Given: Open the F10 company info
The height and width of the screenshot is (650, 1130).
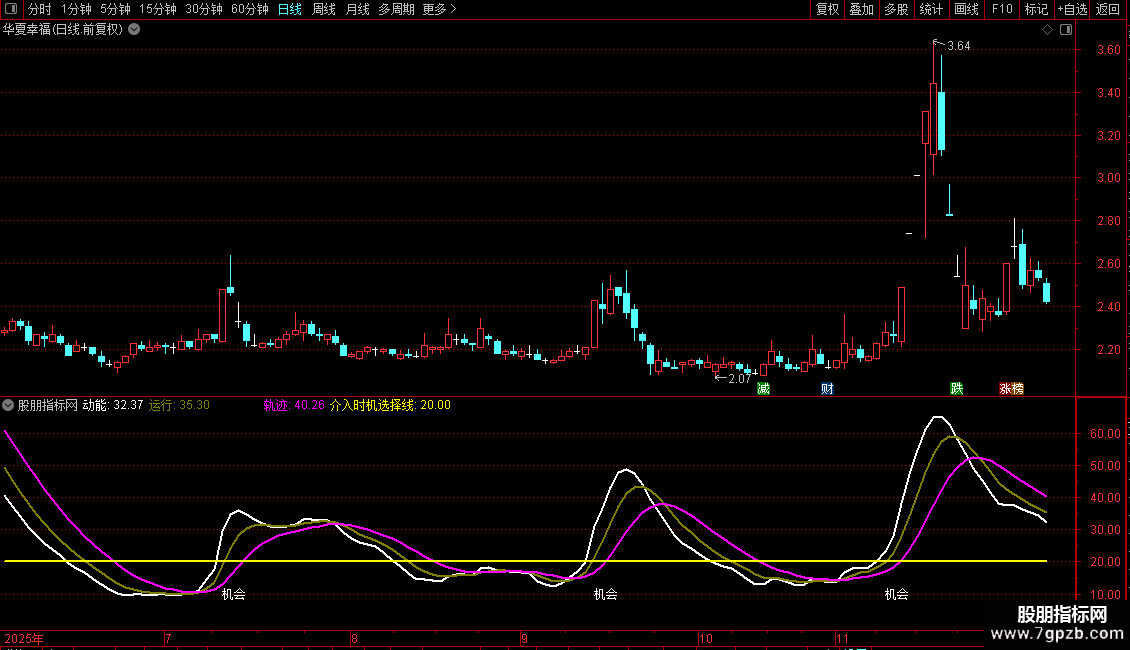Looking at the screenshot, I should coord(1002,9).
